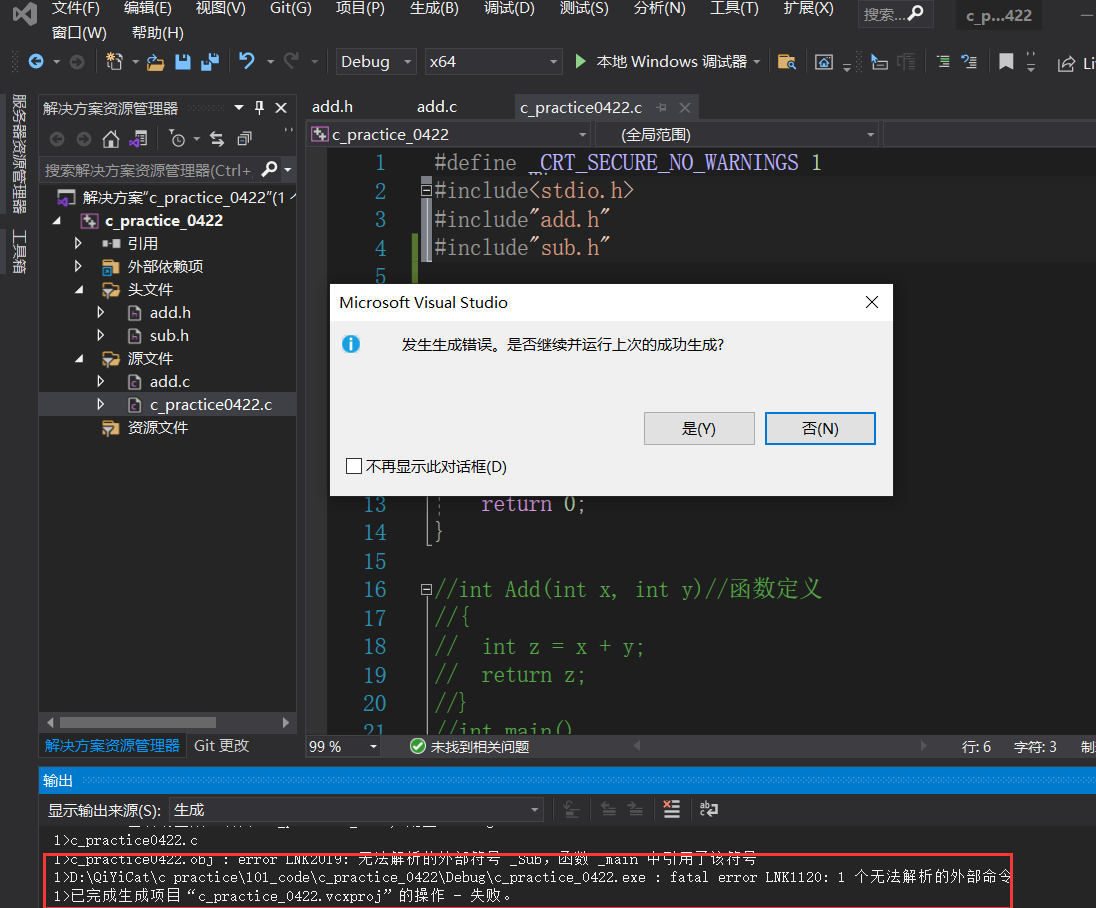Click the navigate backward arrow in main toolbar

[36, 62]
